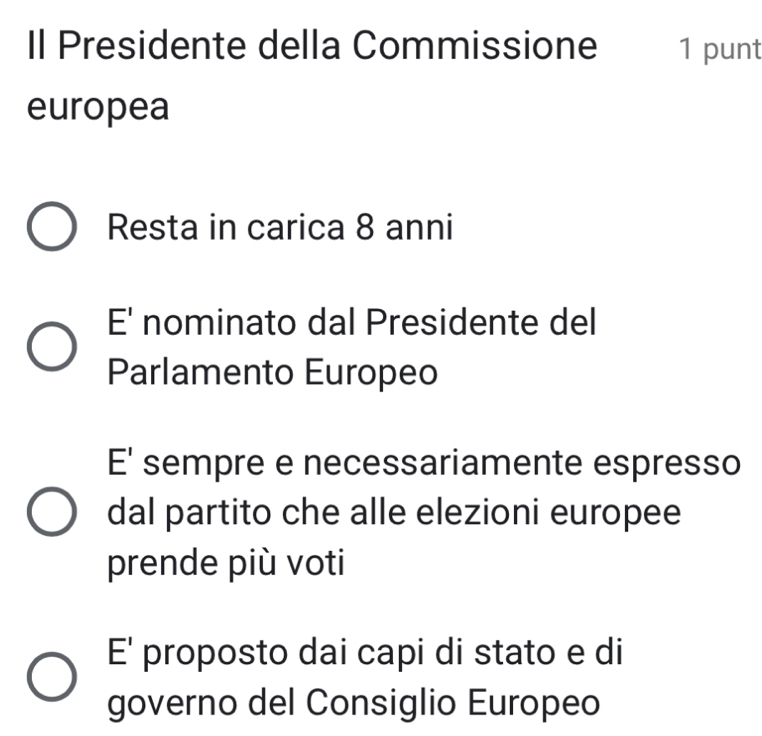Click the line "E' sempre e necessariamente espresso"

pyautogui.click(x=426, y=465)
